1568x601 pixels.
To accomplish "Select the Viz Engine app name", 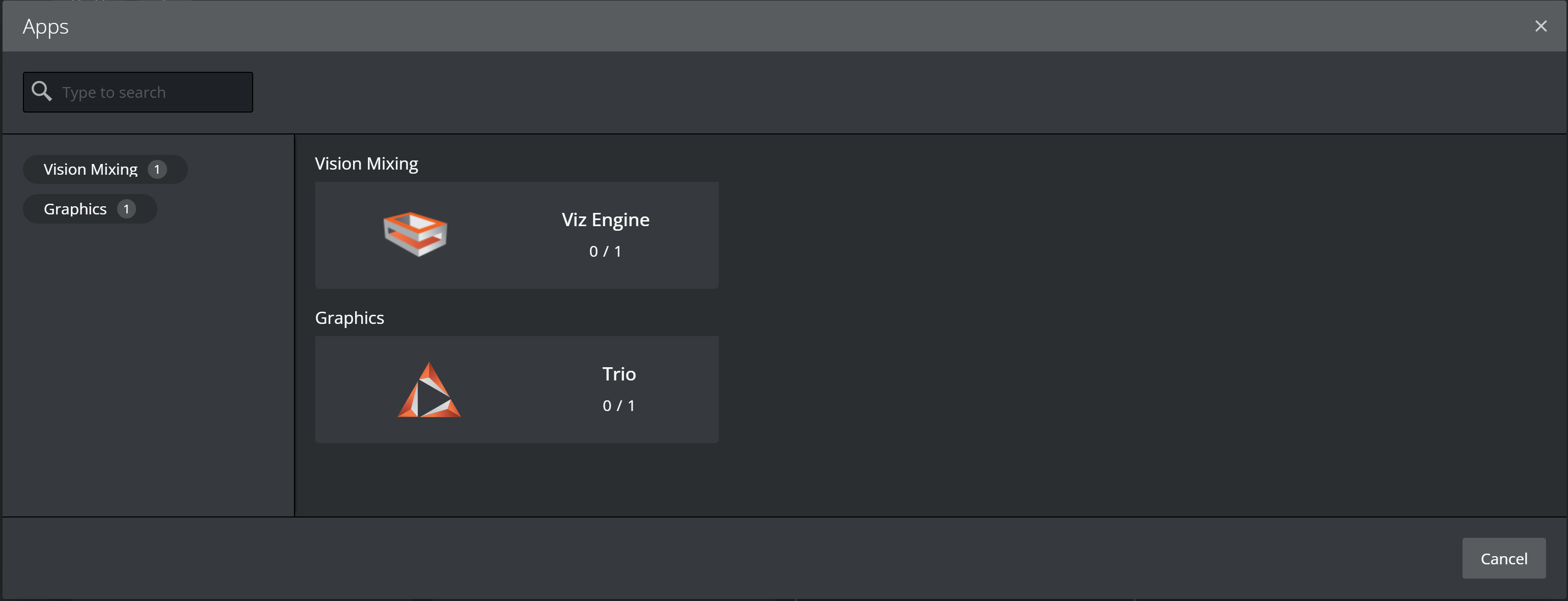I will click(605, 220).
